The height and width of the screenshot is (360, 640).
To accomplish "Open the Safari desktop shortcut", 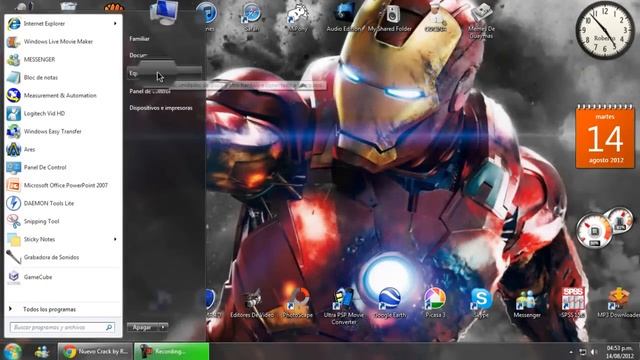I will (251, 16).
